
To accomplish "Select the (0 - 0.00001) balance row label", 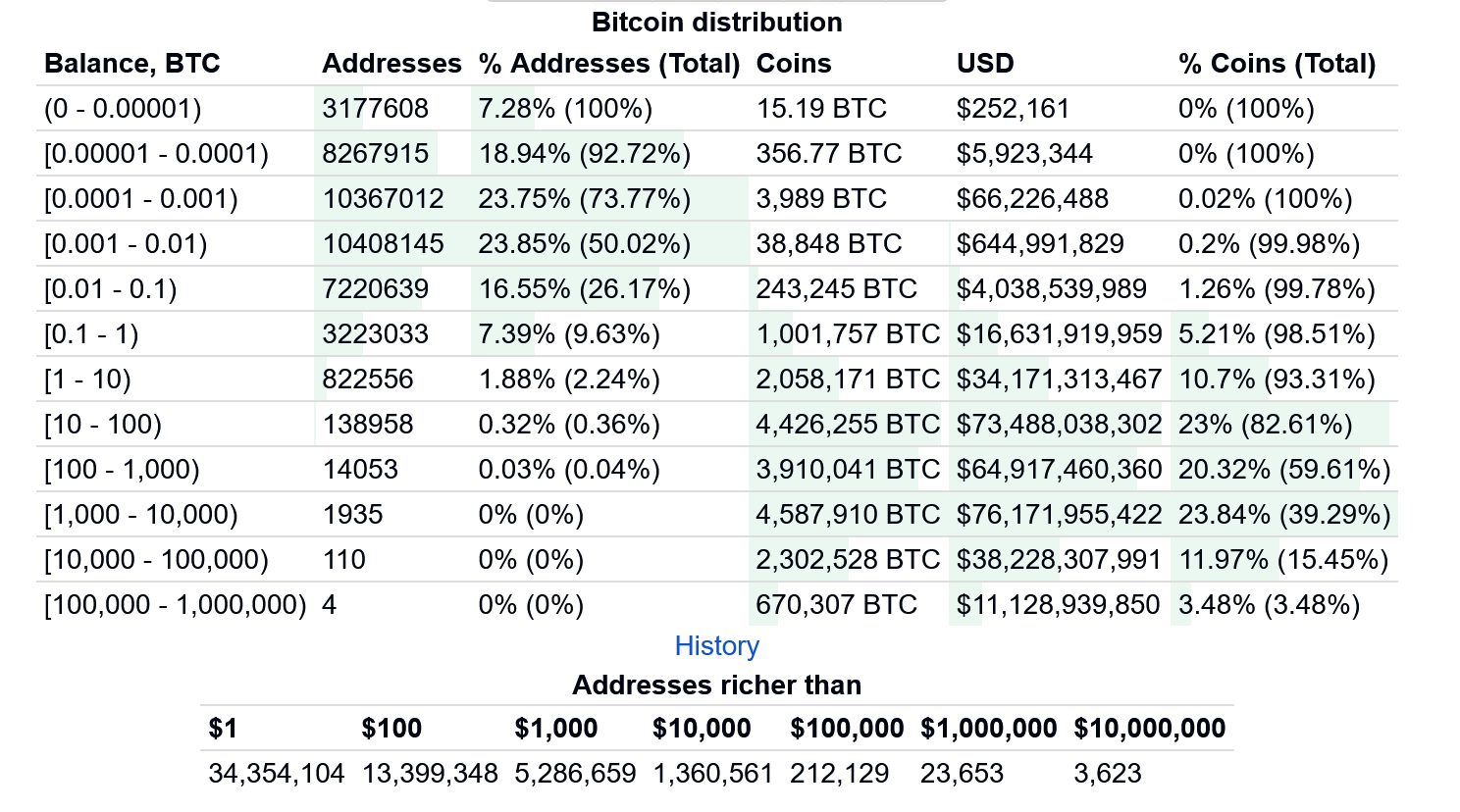I will click(123, 109).
